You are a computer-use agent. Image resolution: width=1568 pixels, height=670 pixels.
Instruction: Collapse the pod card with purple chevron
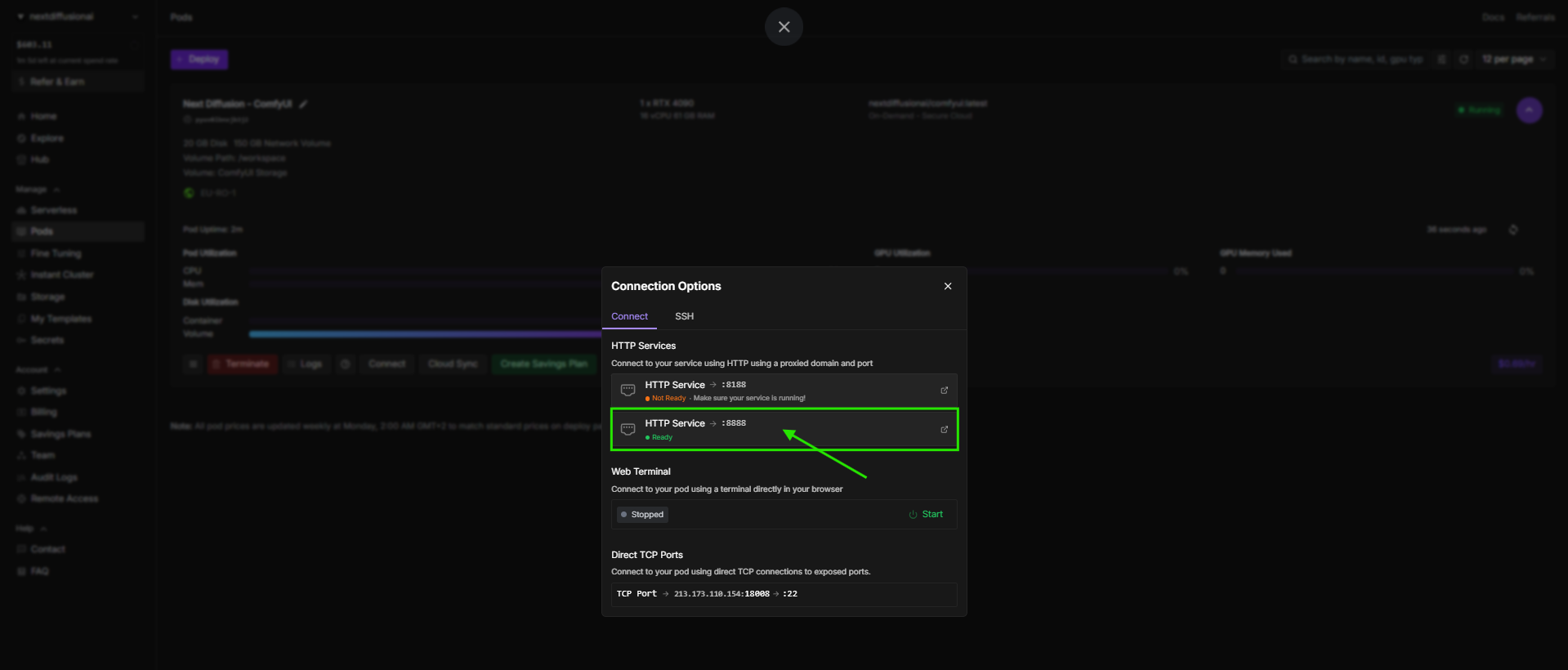(x=1529, y=109)
